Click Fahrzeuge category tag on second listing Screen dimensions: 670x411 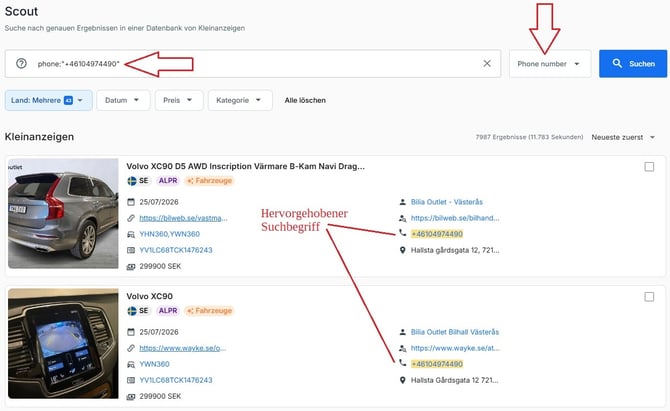(209, 311)
